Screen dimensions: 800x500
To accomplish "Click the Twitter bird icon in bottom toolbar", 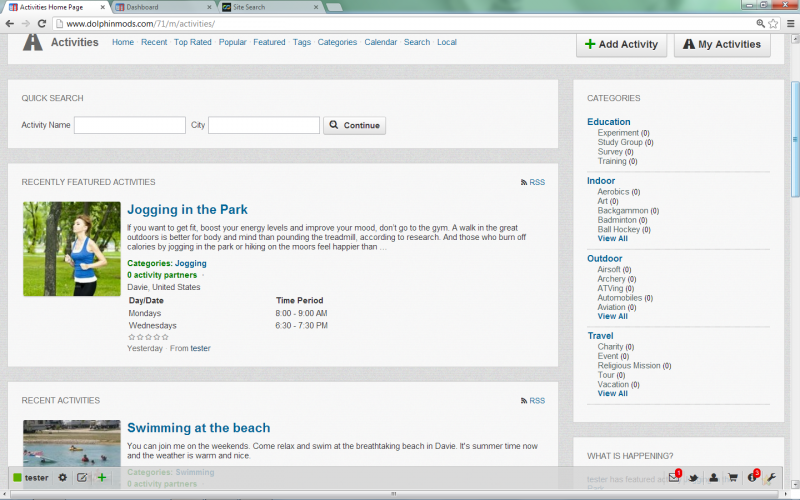I will (693, 478).
